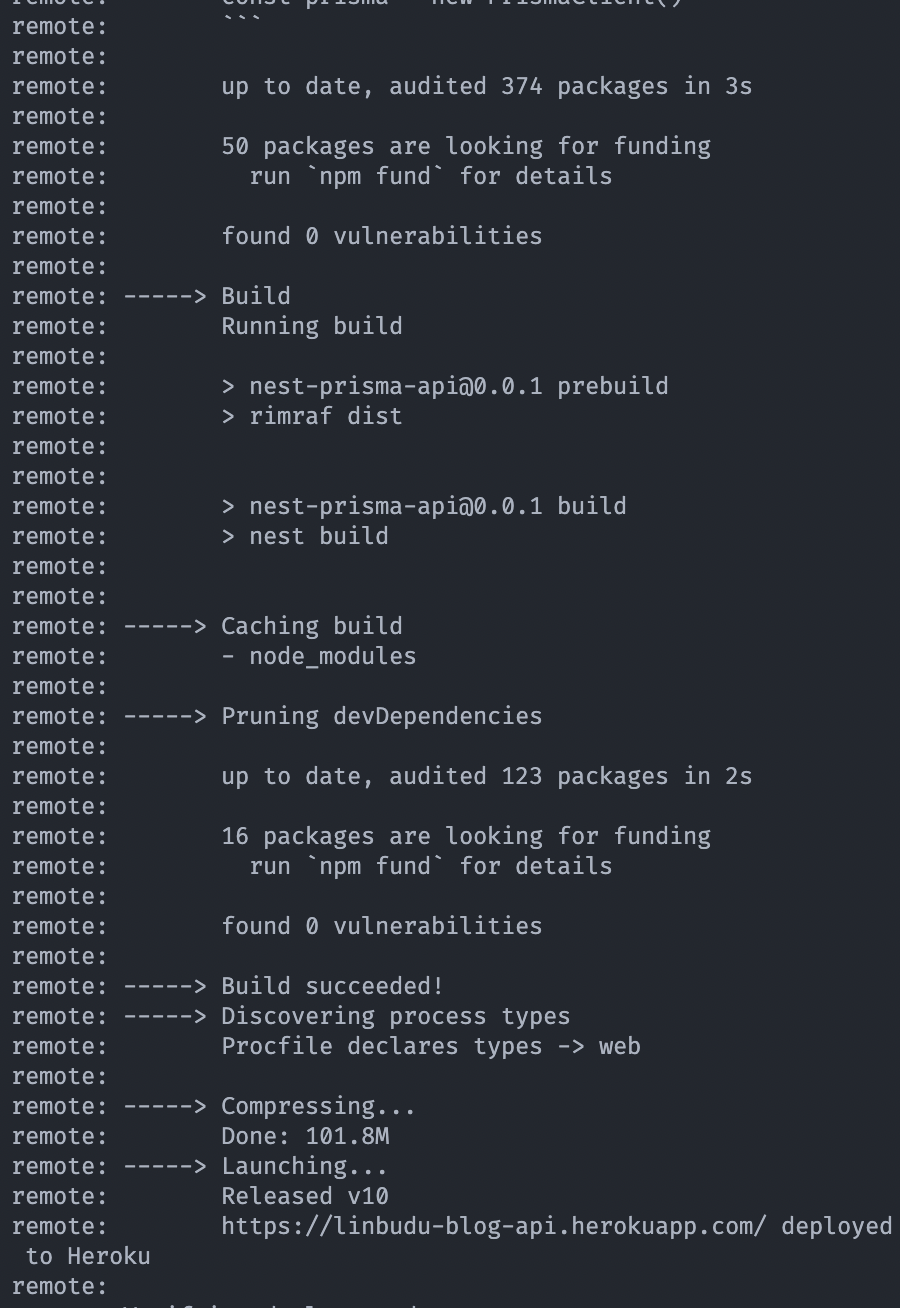Viewport: 900px width, 1308px height.
Task: Select the "nest-prisma-api@0.0.1 build" line
Action: pyautogui.click(x=437, y=506)
